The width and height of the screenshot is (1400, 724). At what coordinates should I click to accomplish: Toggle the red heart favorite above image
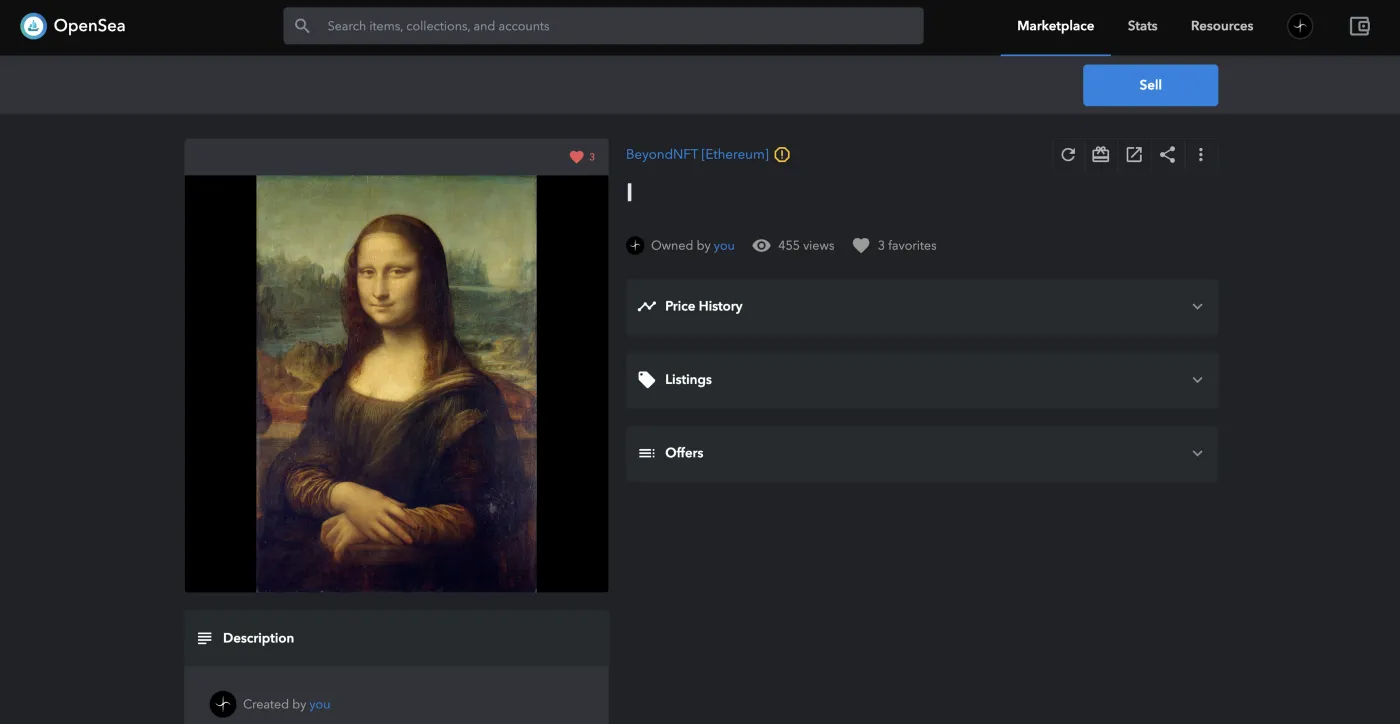click(576, 157)
